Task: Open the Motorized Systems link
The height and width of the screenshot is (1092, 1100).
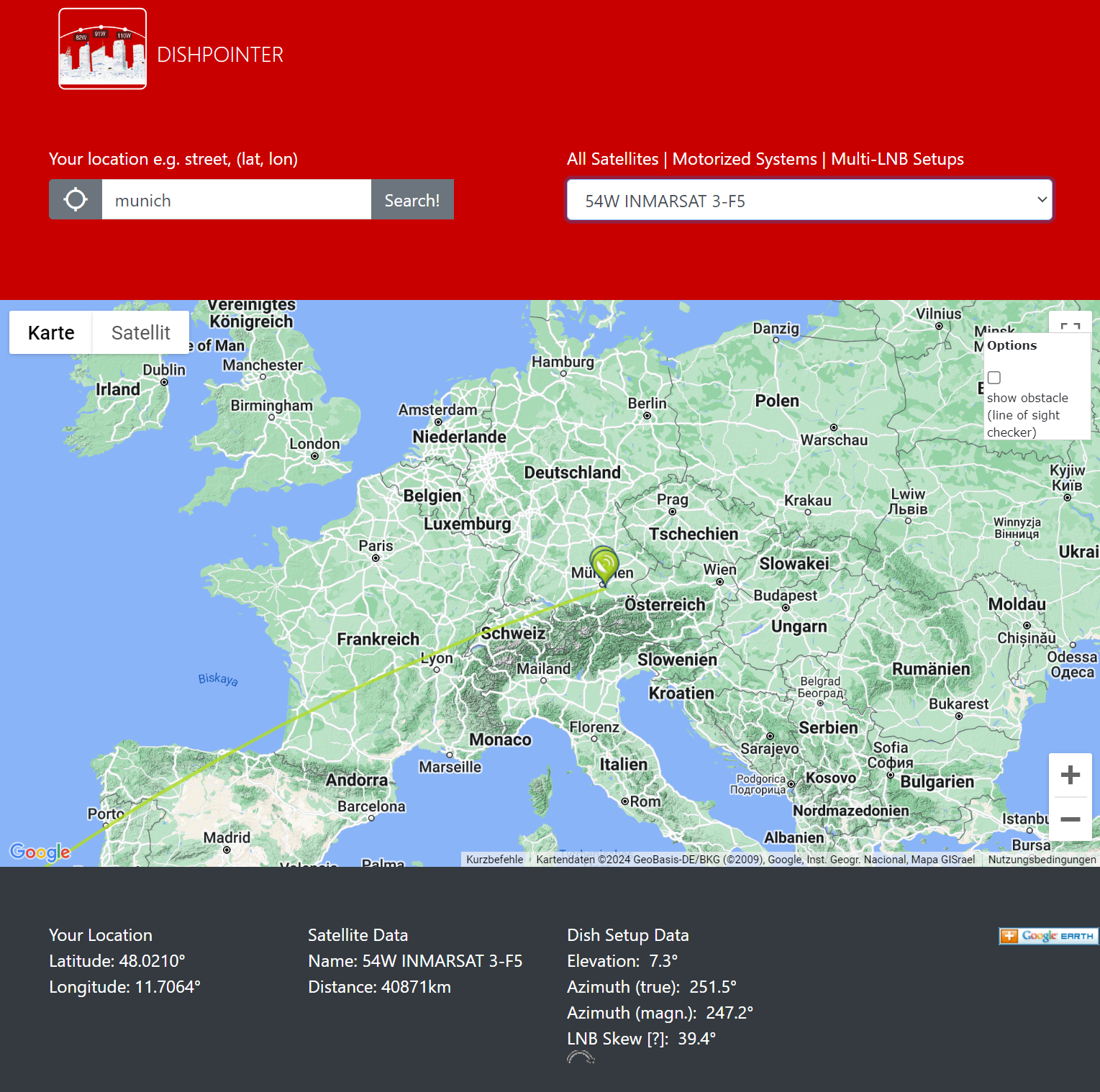Action: (745, 159)
